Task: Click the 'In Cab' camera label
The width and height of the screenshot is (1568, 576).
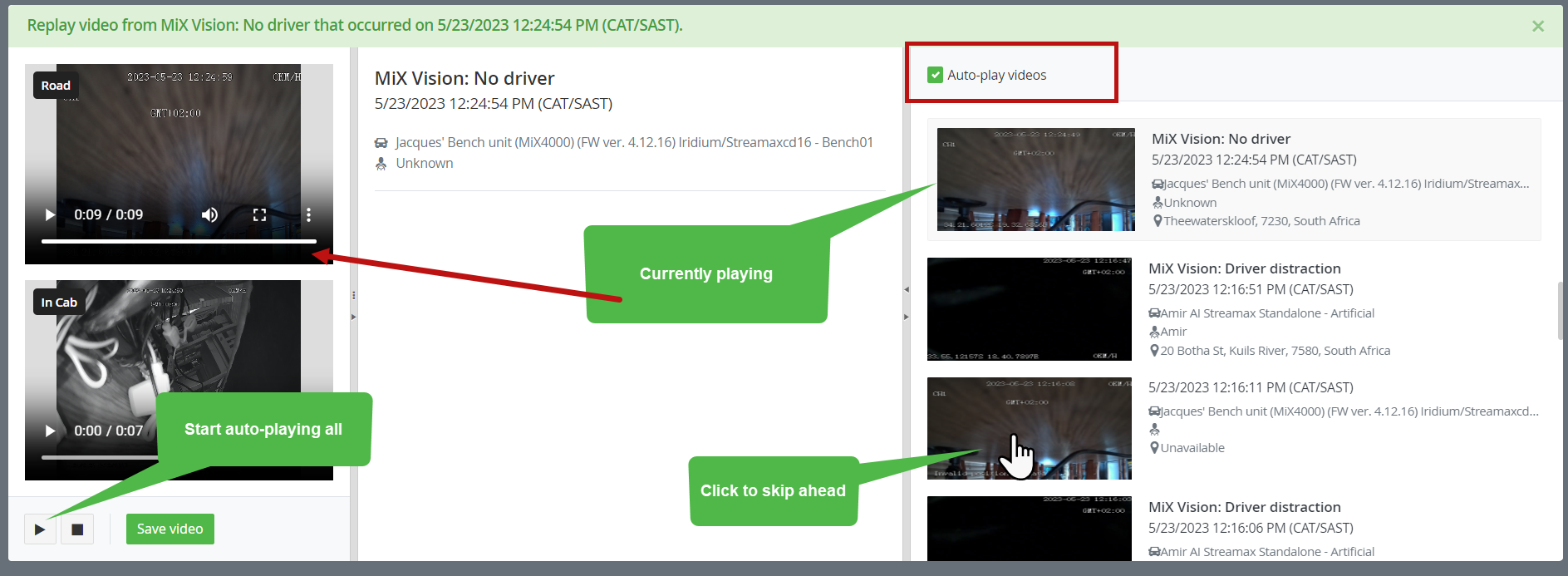Action: (x=59, y=303)
